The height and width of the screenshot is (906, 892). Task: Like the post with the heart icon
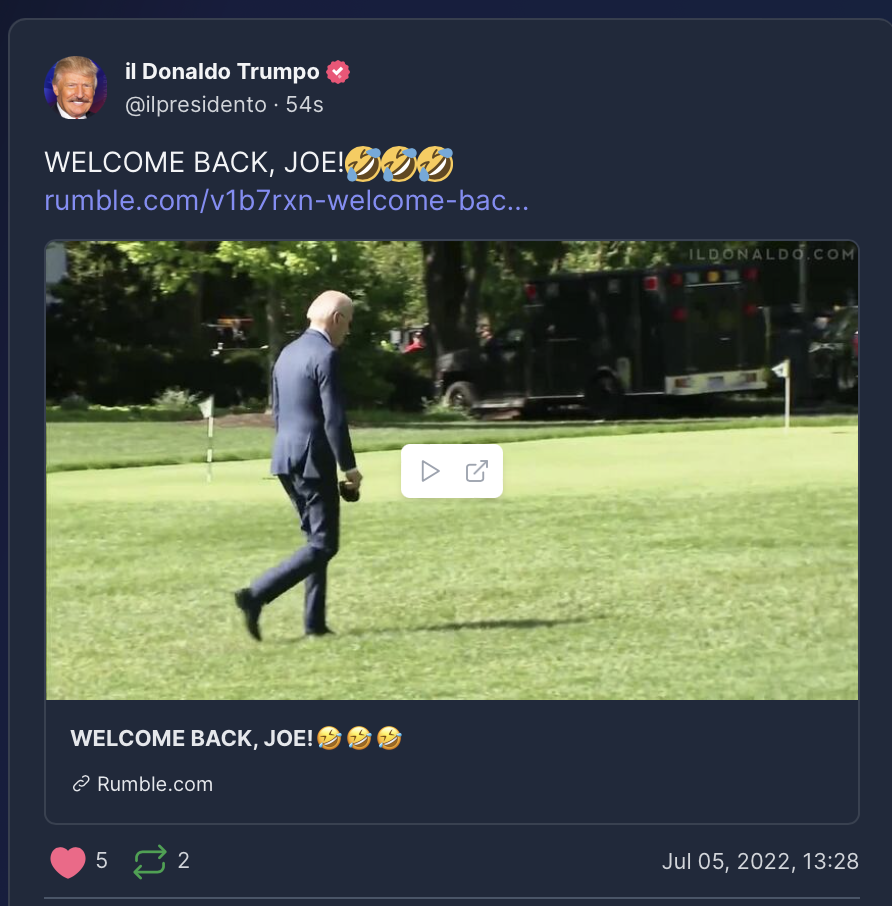68,862
